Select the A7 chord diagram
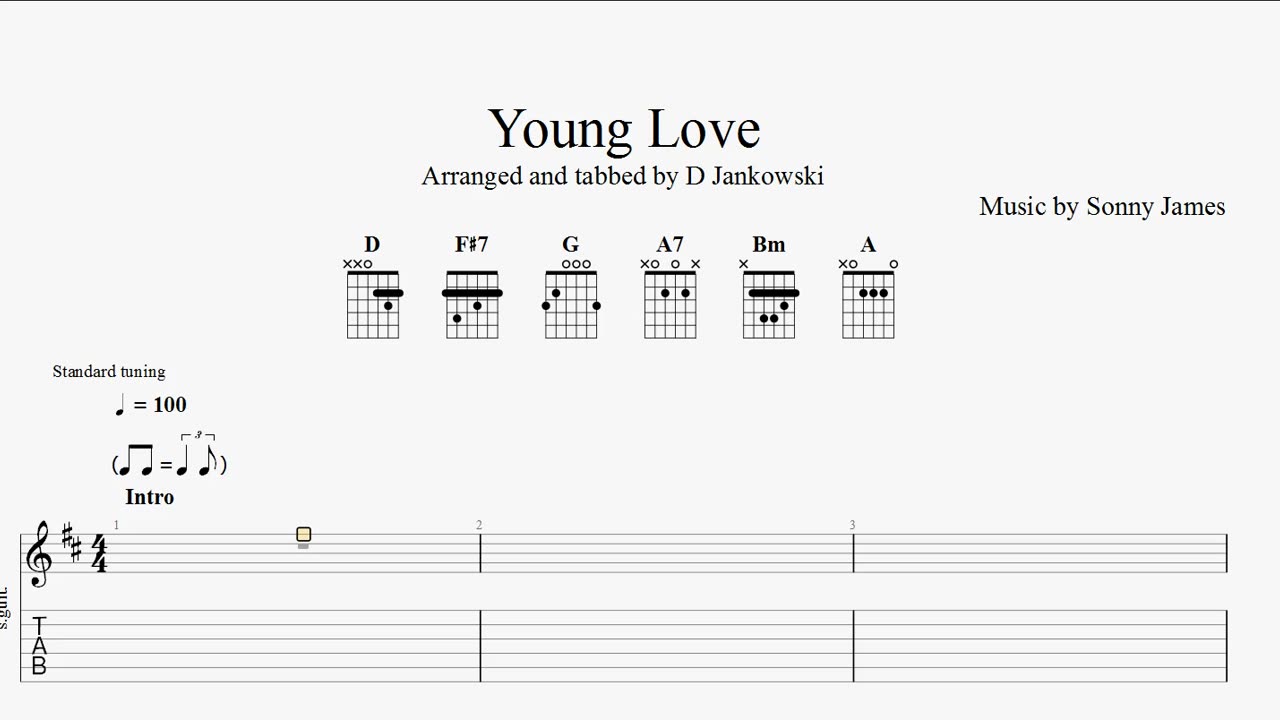Viewport: 1280px width, 720px height. [x=670, y=287]
